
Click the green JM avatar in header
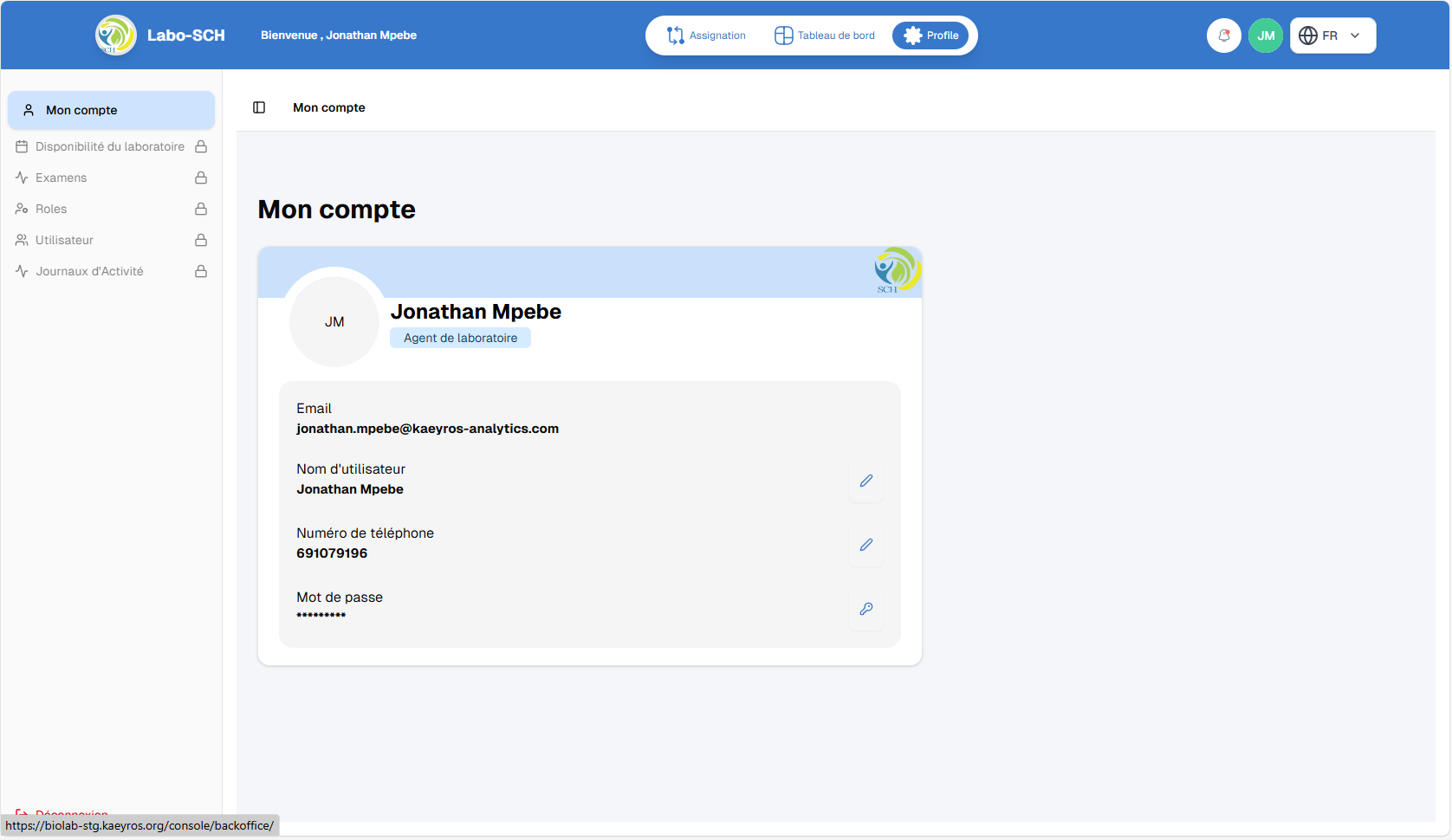tap(1265, 36)
